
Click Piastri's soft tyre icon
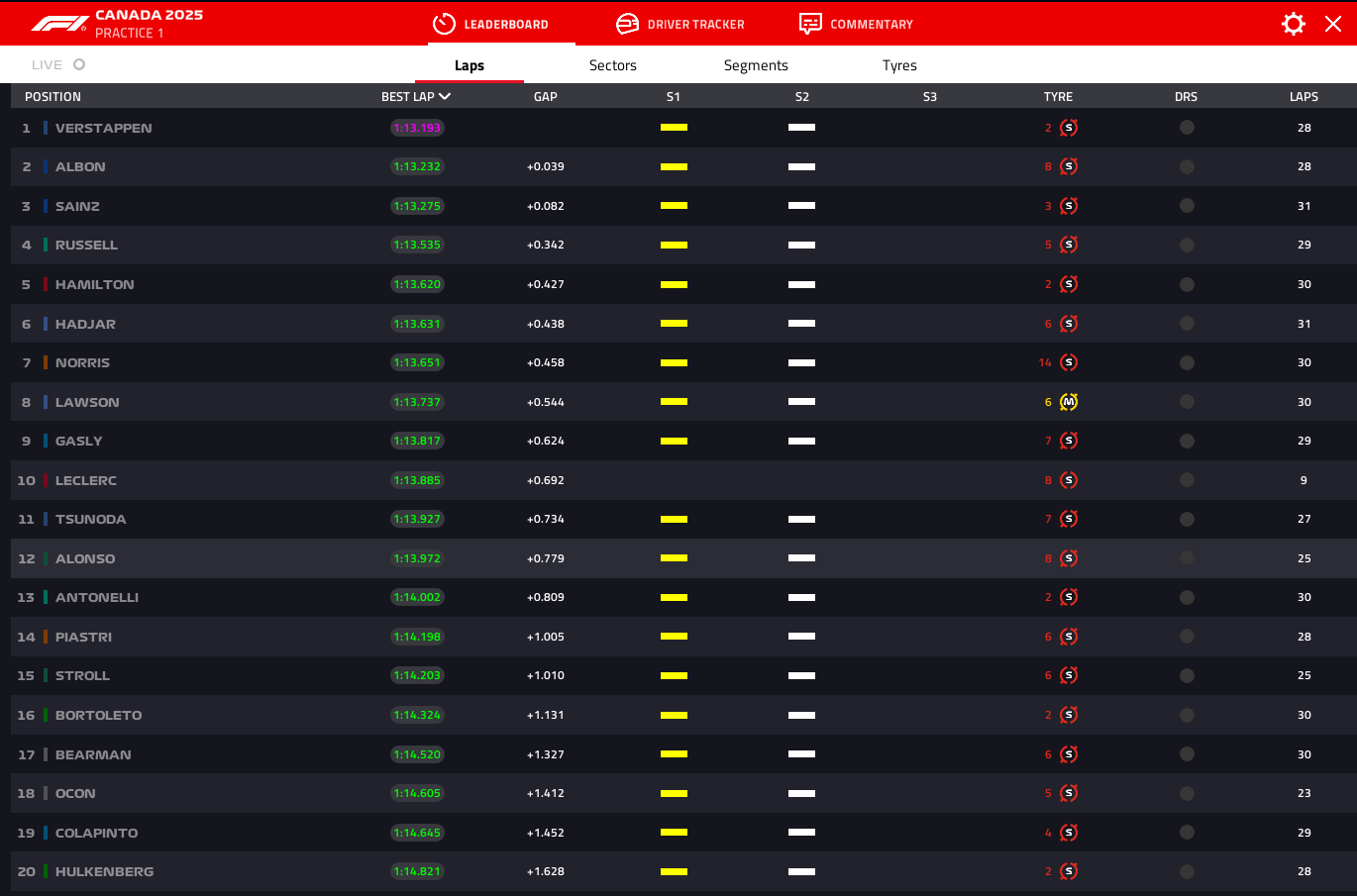pos(1069,637)
